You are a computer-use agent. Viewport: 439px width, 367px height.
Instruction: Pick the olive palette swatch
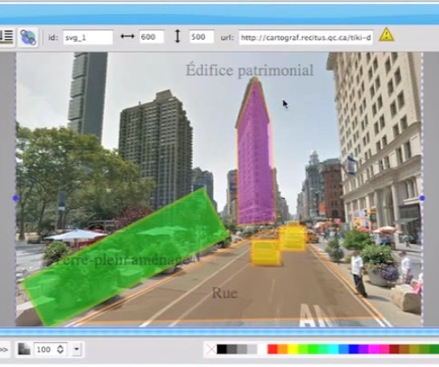pos(415,349)
